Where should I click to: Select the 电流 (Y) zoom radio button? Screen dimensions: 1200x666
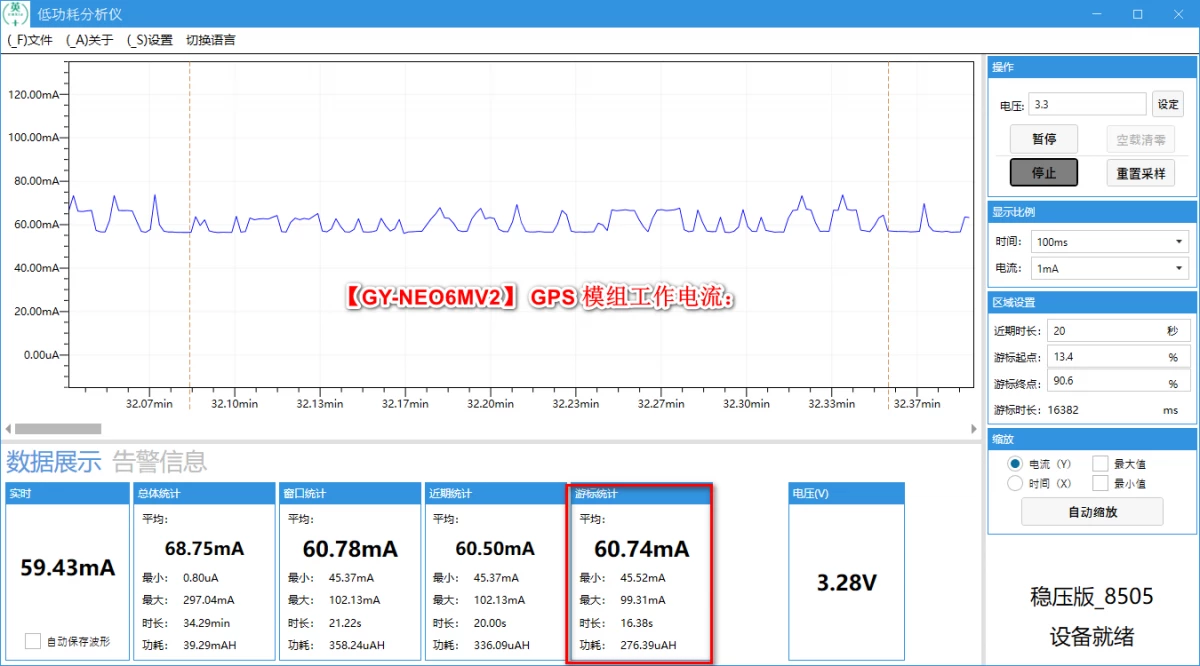pos(1015,464)
